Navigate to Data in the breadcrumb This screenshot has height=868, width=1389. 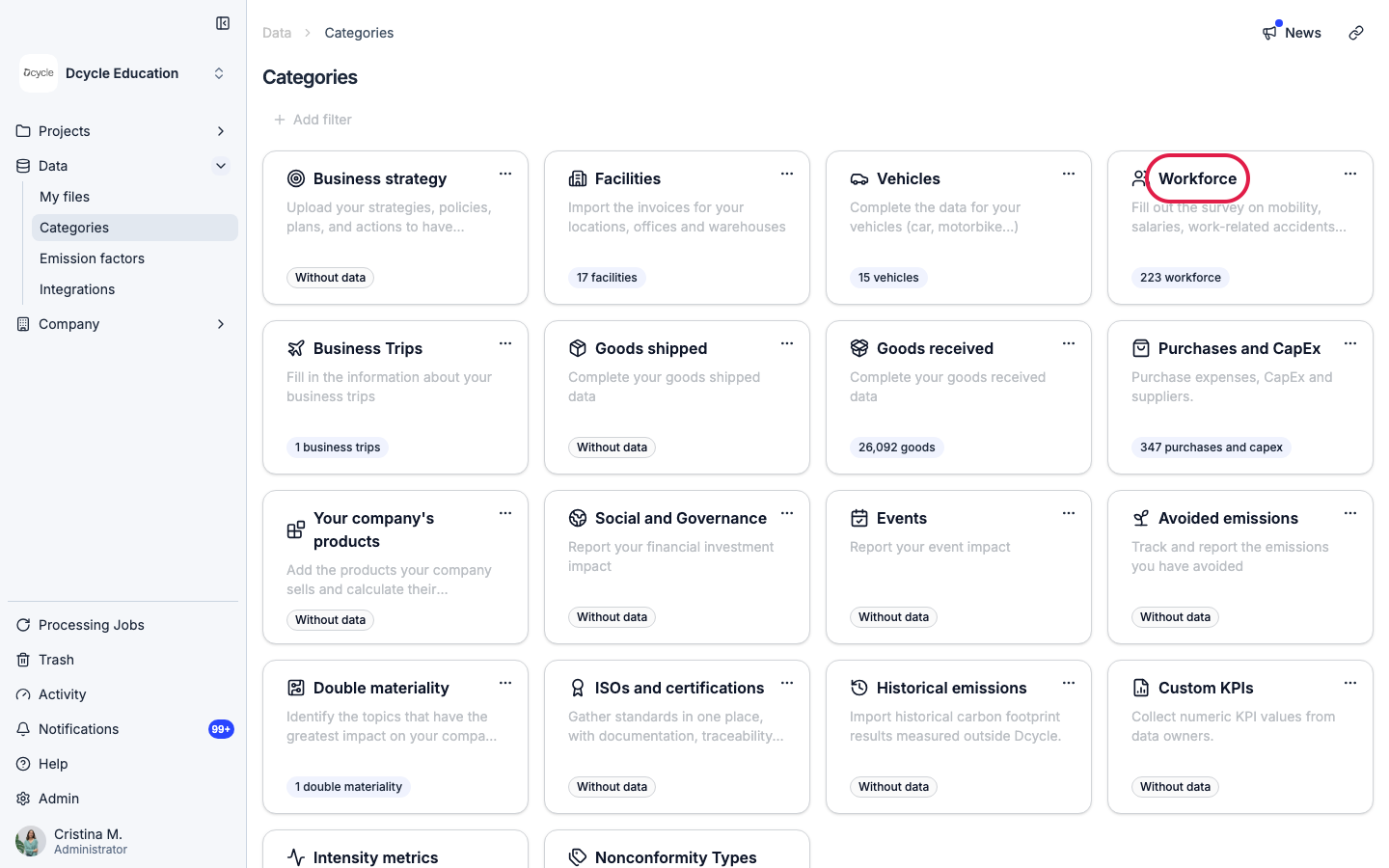tap(277, 33)
